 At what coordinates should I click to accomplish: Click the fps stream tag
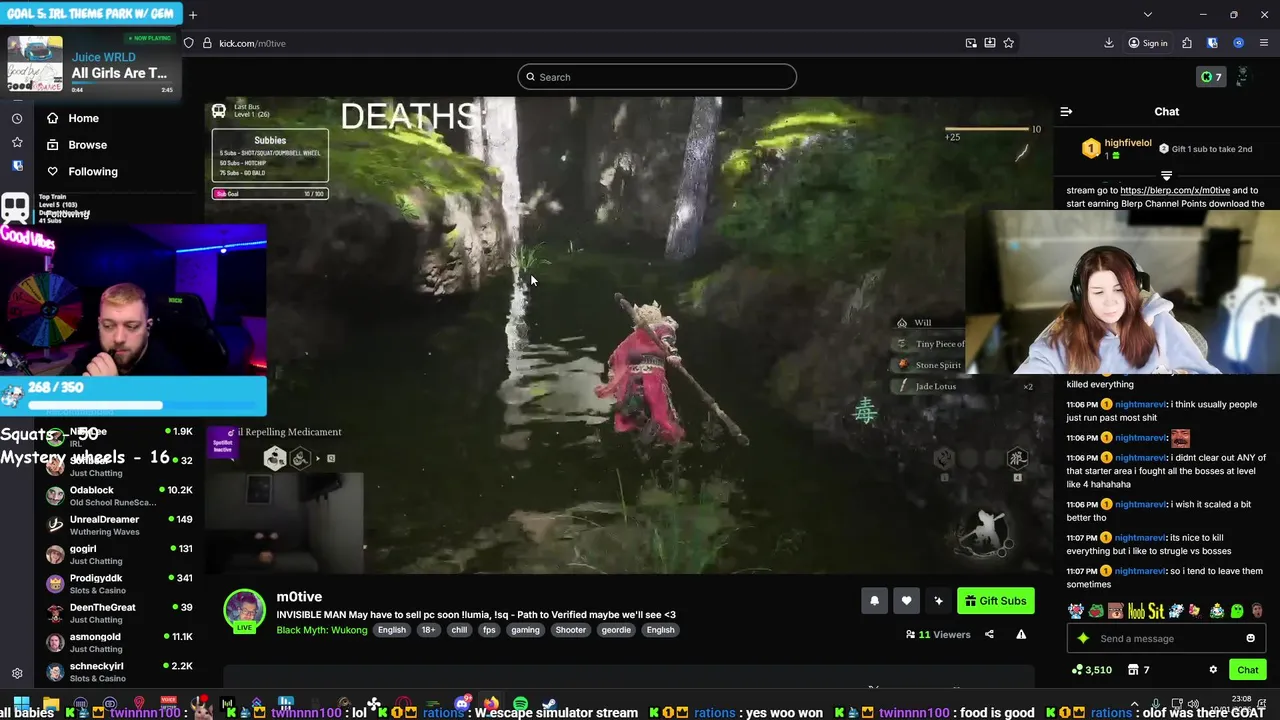[489, 630]
